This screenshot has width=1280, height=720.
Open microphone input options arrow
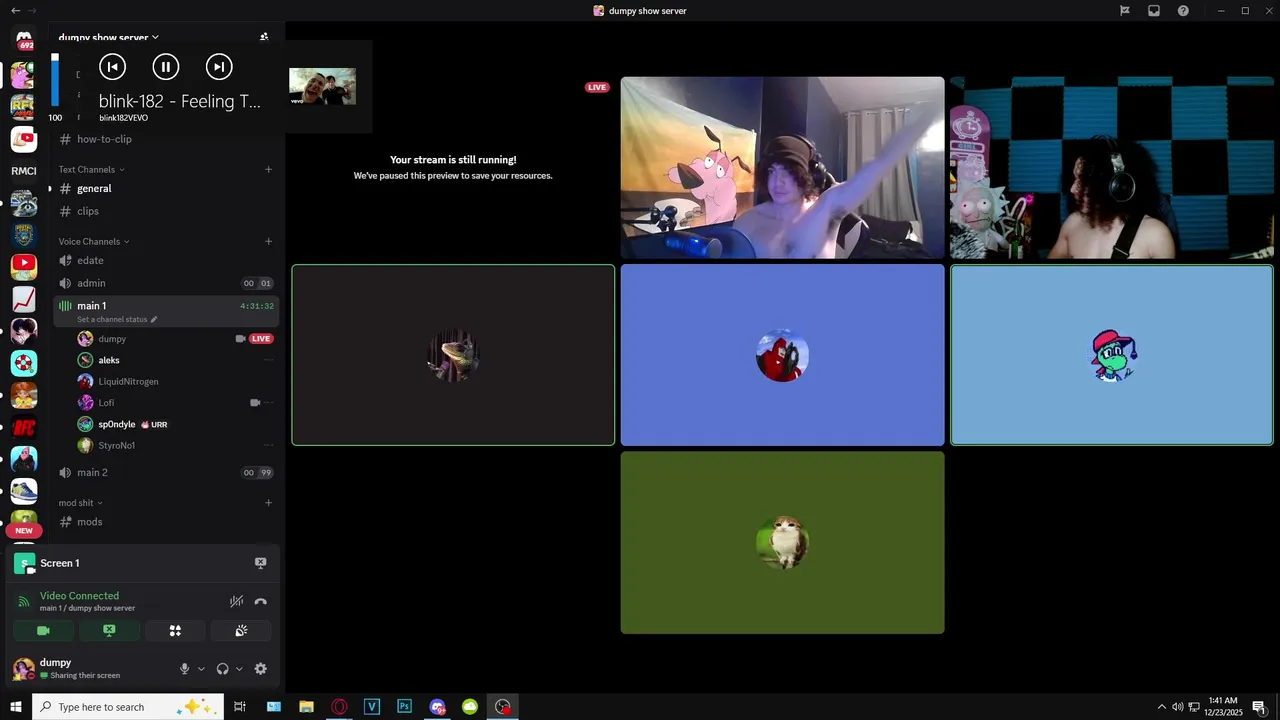[201, 669]
